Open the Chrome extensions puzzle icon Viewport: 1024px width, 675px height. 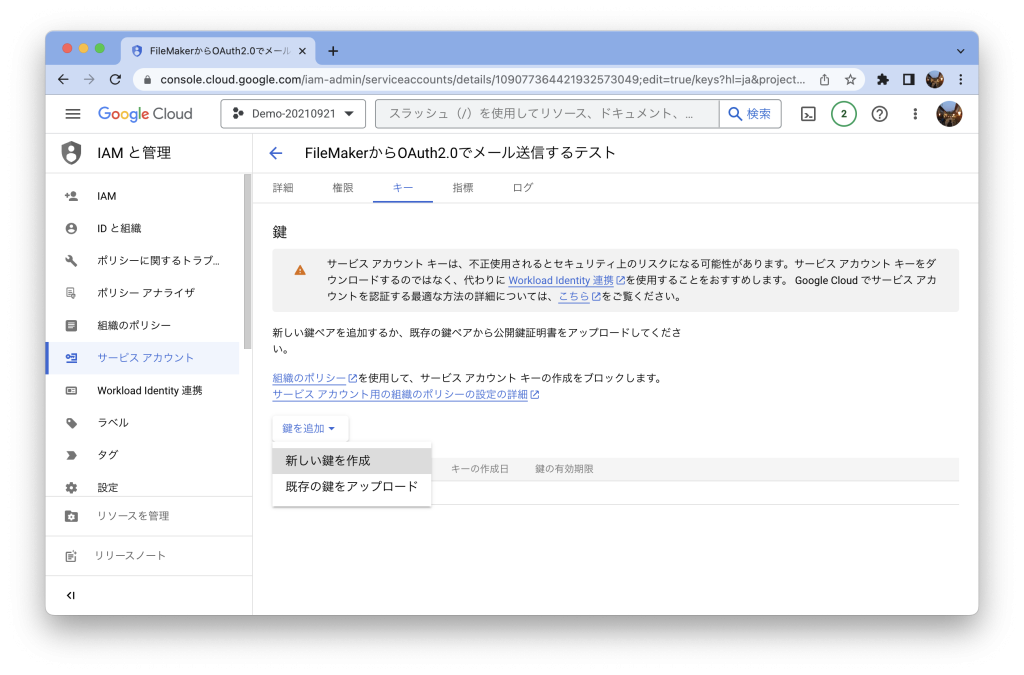click(882, 80)
